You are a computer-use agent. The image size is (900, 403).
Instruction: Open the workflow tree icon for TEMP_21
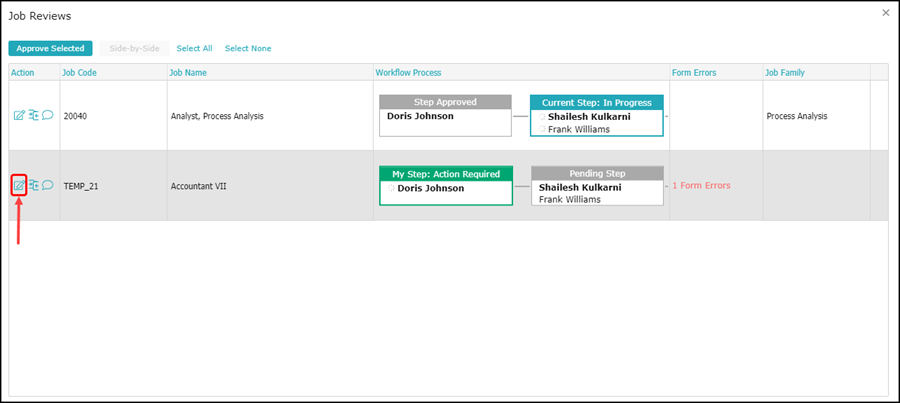[33, 185]
